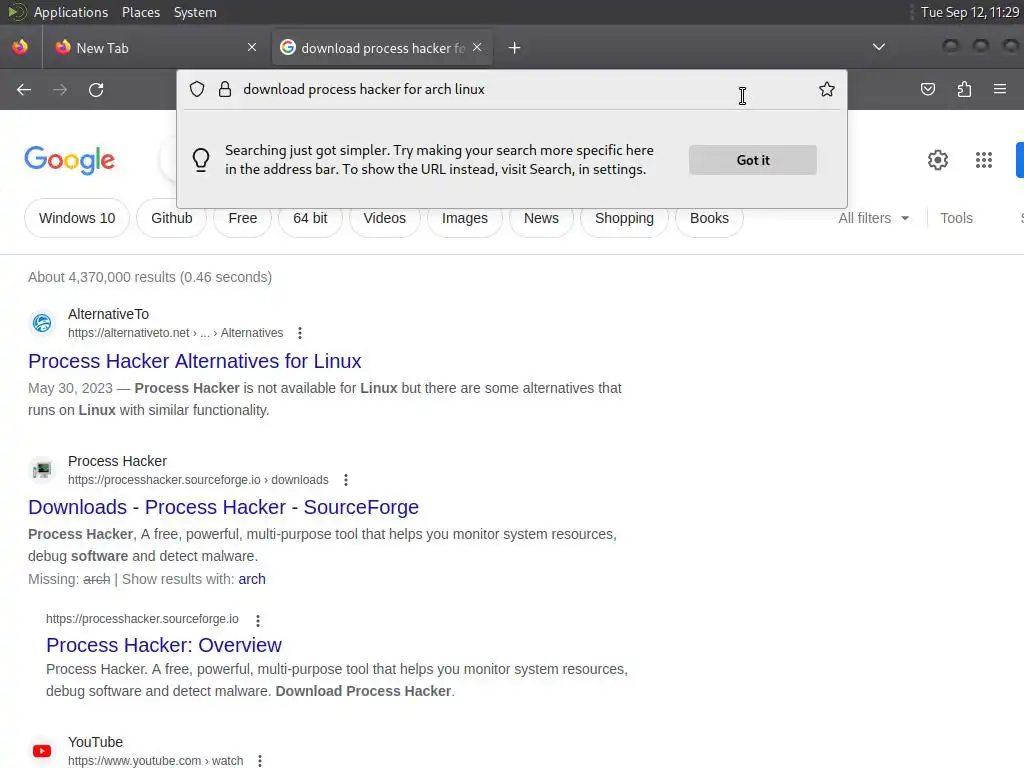This screenshot has width=1024, height=768.
Task: Switch to Shopping results
Action: click(624, 218)
